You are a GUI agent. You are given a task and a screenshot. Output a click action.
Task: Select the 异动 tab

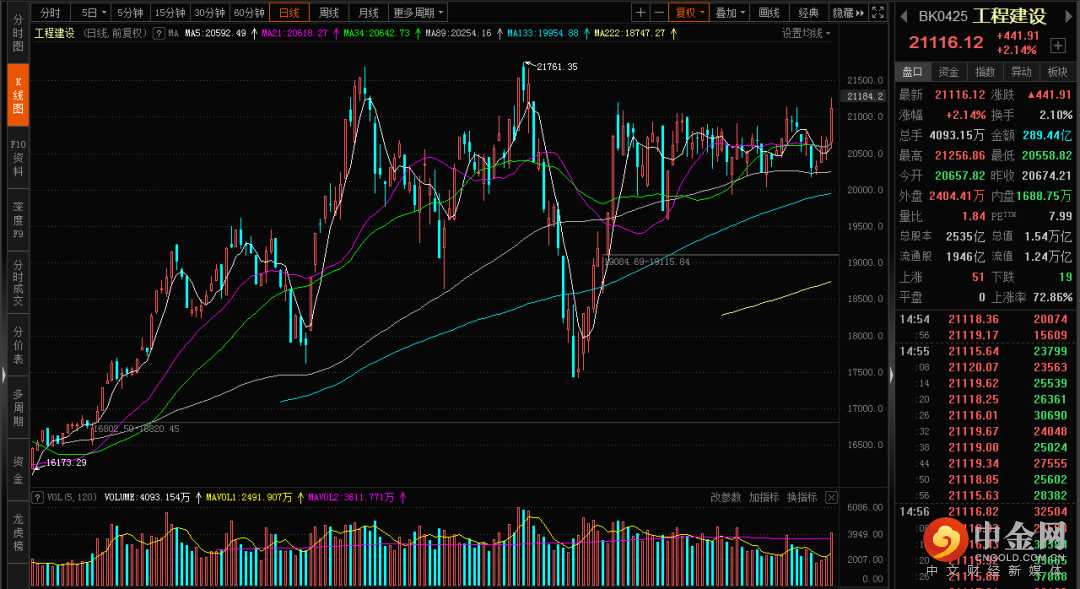pos(1021,72)
